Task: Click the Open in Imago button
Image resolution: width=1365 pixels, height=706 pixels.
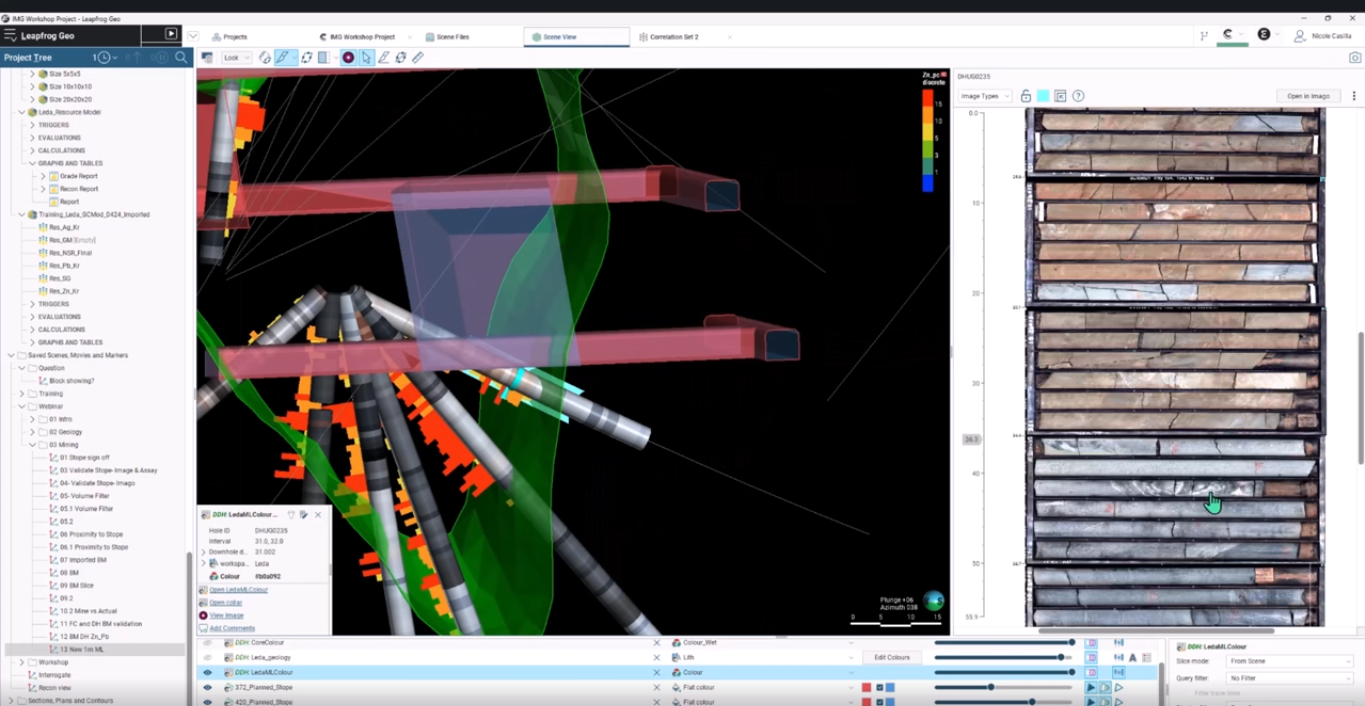Action: click(1307, 96)
